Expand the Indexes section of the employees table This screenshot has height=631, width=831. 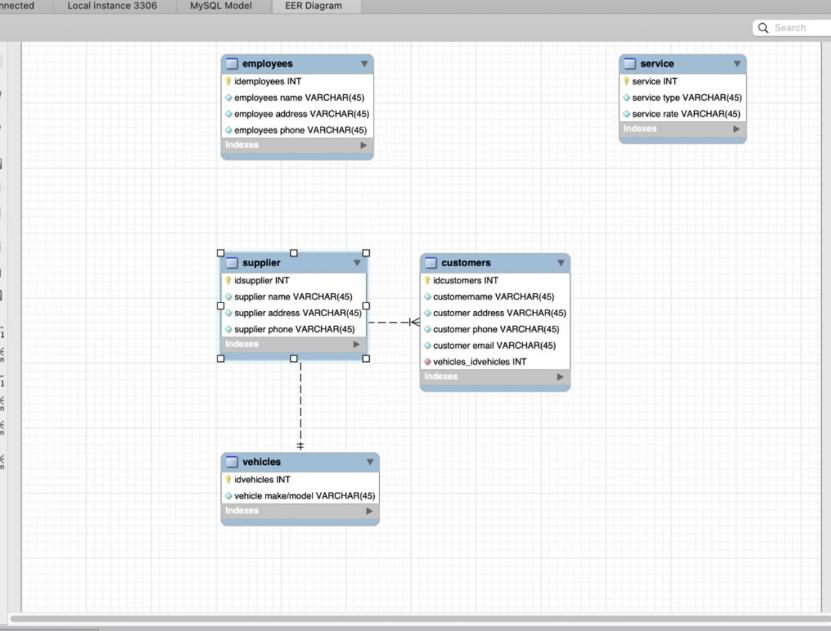365,145
